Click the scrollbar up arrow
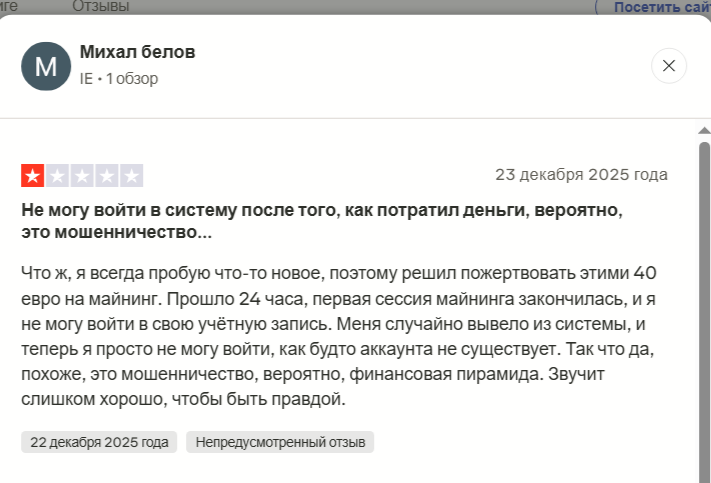Screen dimensions: 711x483 704,131
